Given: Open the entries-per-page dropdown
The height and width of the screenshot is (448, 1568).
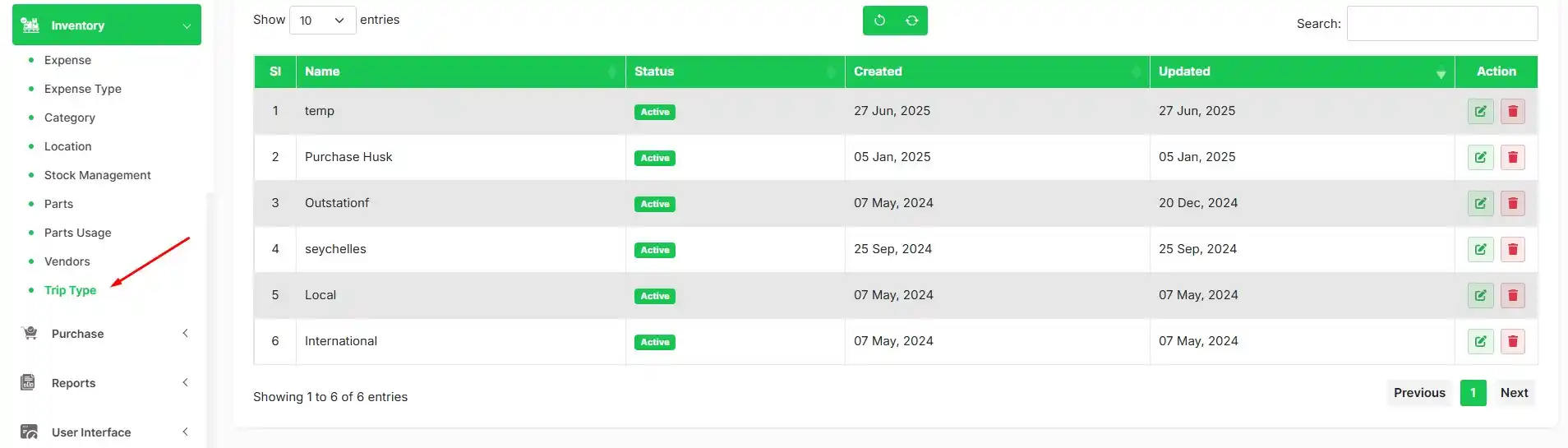Looking at the screenshot, I should [322, 21].
